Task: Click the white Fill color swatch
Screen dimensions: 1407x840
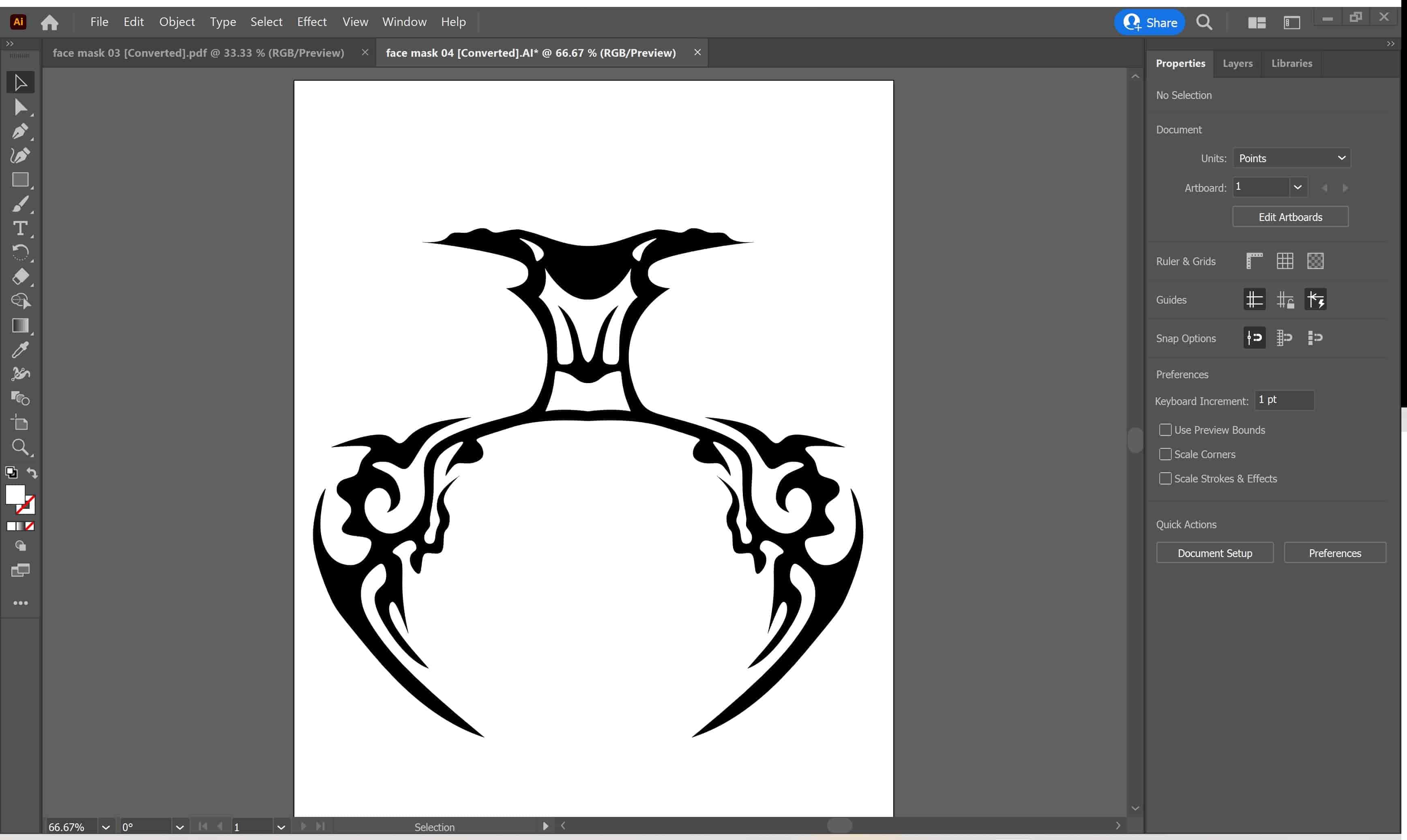Action: 15,495
